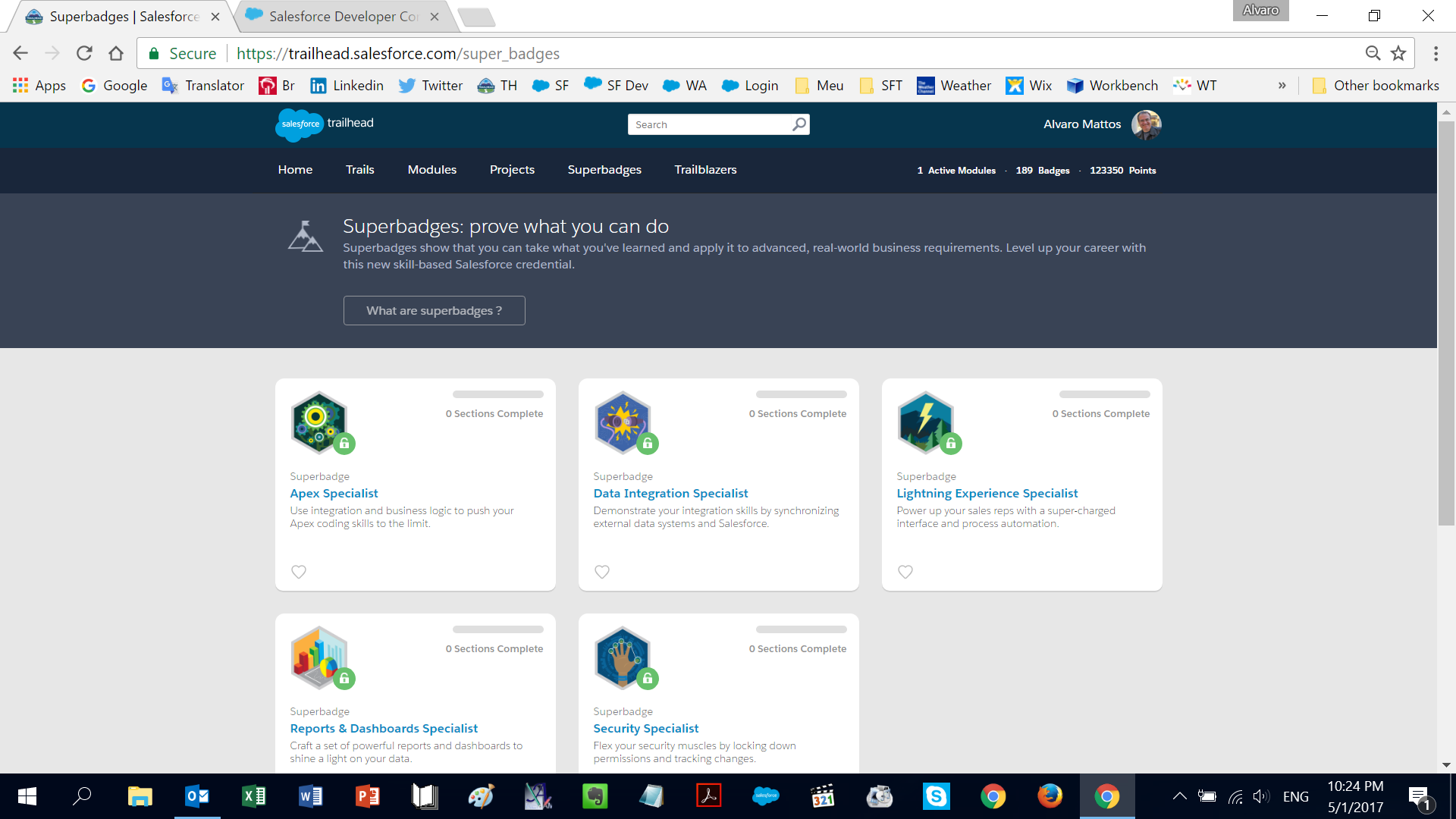Click 'What are superbadges ?' button
Screen dimensions: 1456x819
[x=434, y=311]
